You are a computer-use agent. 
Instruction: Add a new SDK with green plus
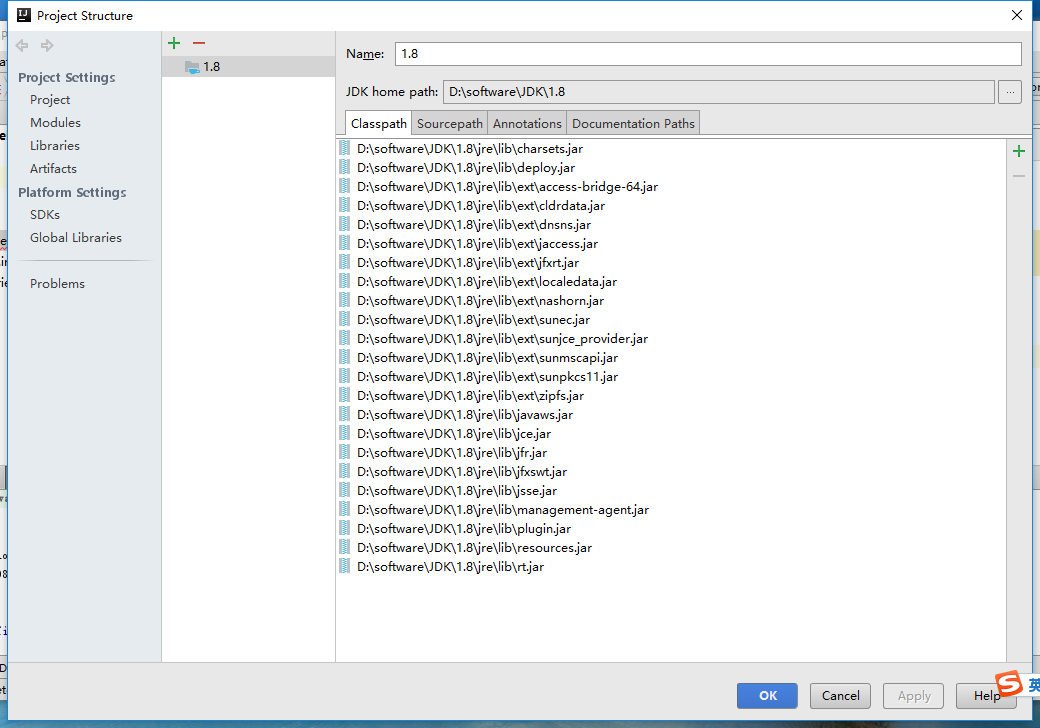[x=174, y=43]
